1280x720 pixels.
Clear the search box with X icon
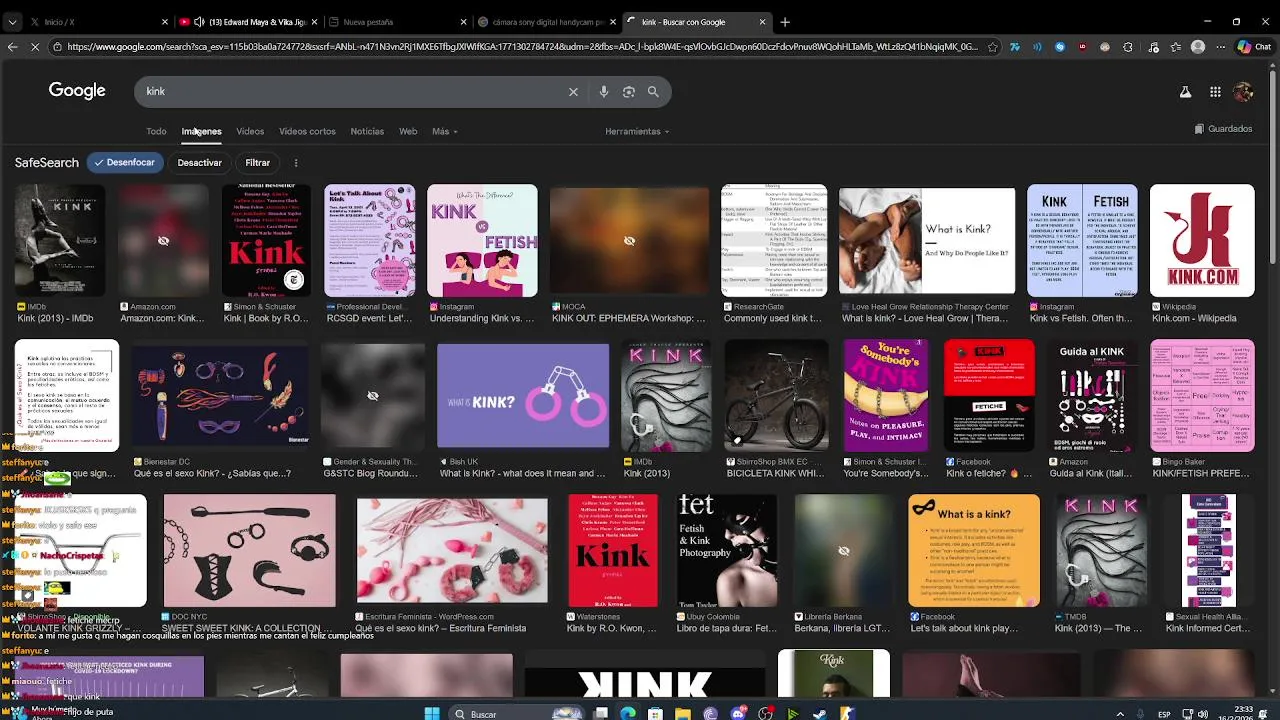tap(573, 91)
